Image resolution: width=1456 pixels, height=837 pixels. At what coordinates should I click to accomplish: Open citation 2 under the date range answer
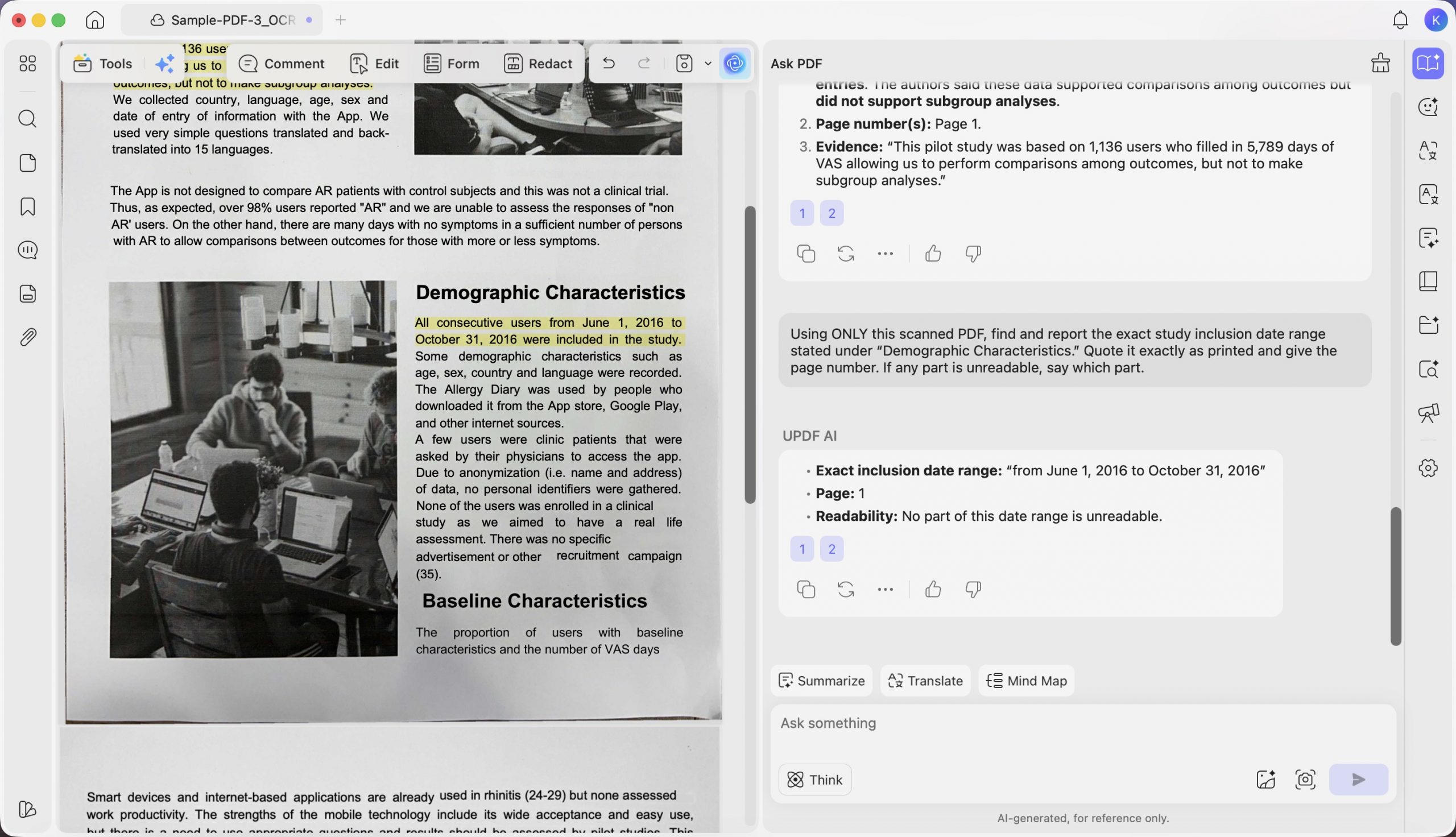[832, 549]
